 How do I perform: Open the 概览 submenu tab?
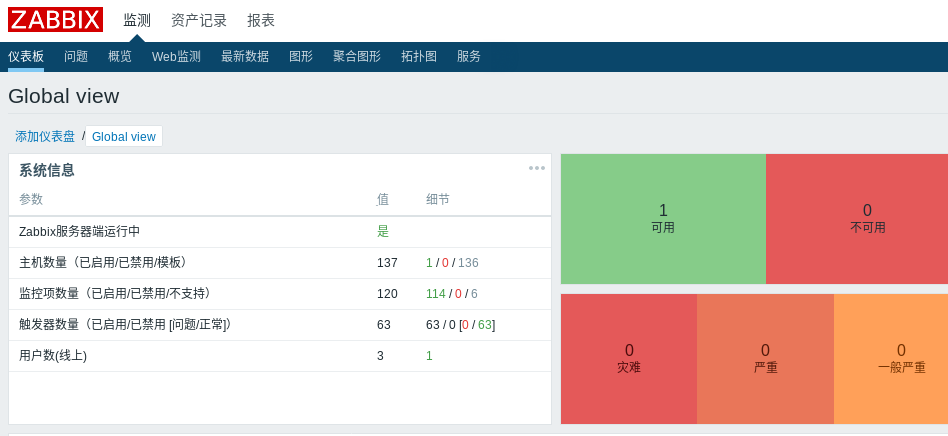click(x=120, y=57)
